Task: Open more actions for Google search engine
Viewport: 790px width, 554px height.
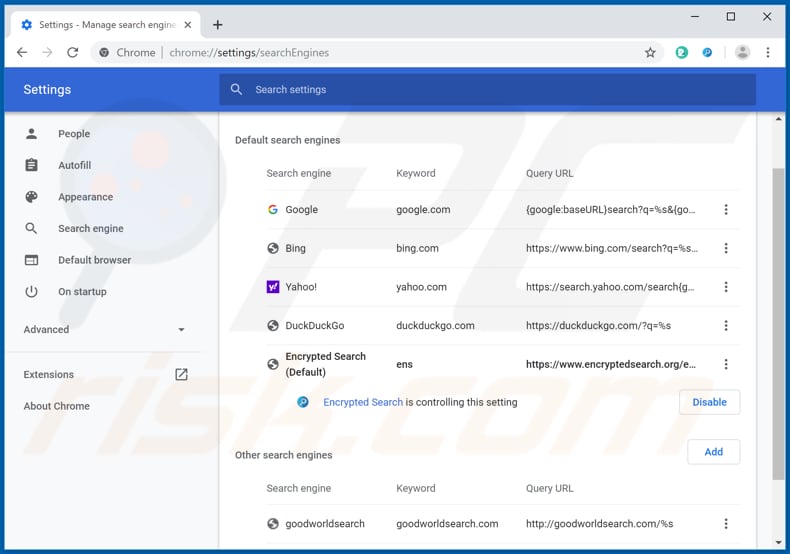Action: point(726,210)
